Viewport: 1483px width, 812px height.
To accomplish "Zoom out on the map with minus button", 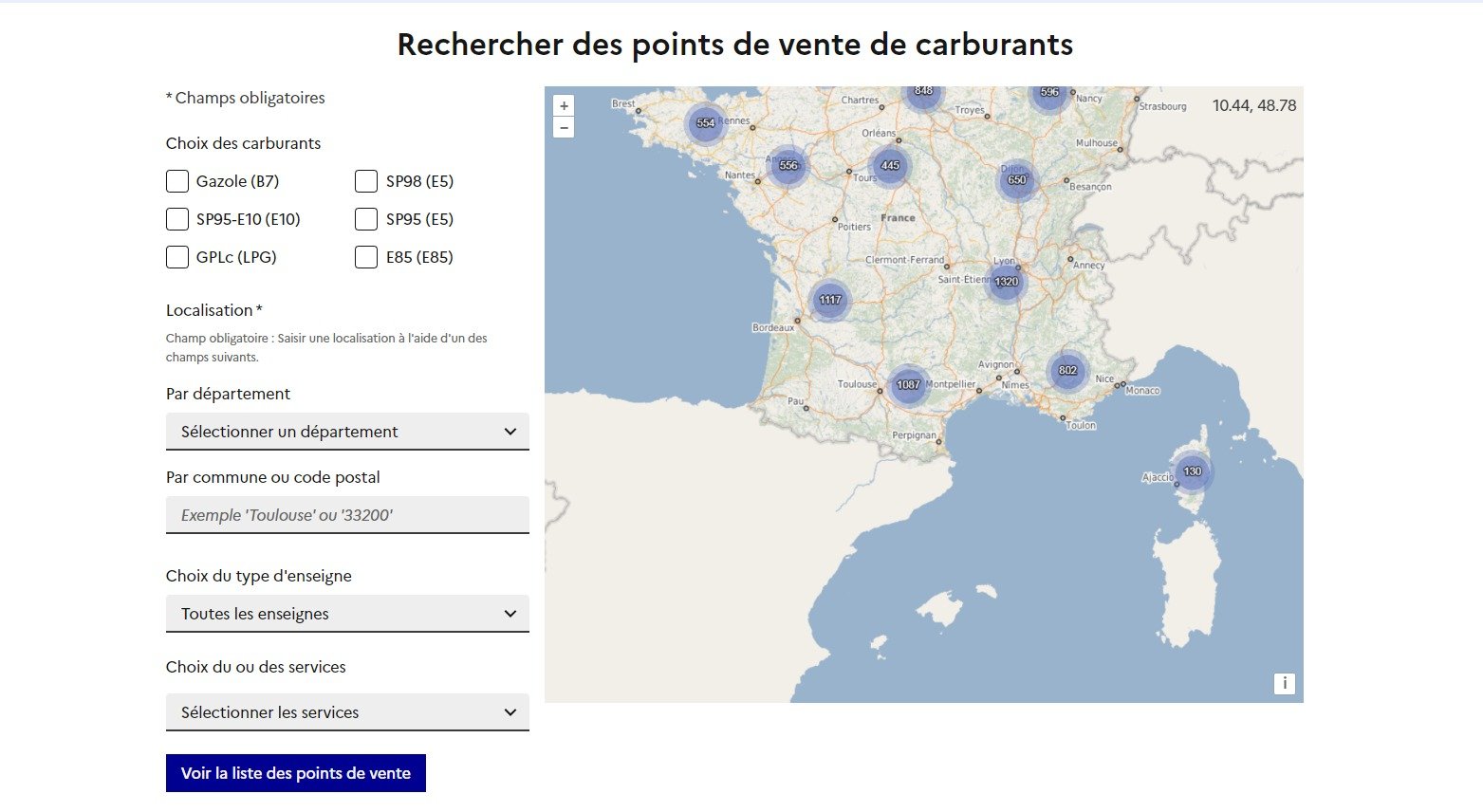I will (564, 127).
